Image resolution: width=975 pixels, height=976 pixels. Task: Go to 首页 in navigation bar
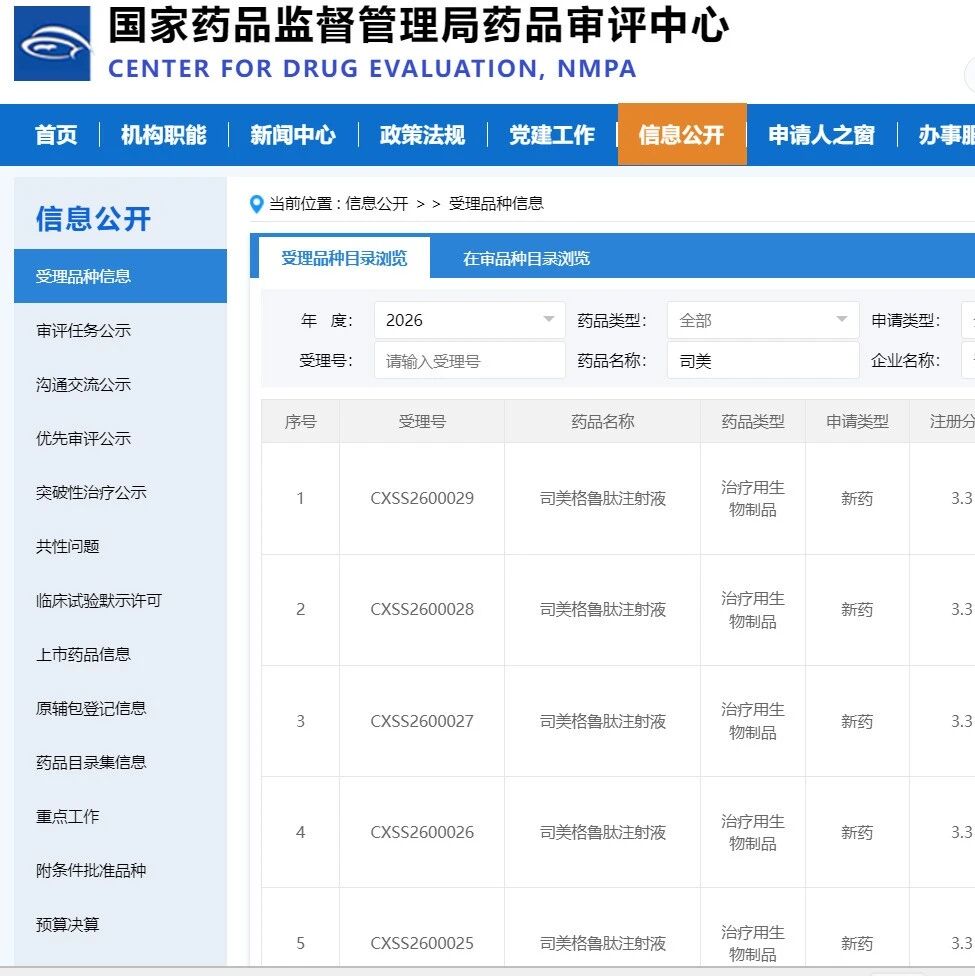coord(56,135)
